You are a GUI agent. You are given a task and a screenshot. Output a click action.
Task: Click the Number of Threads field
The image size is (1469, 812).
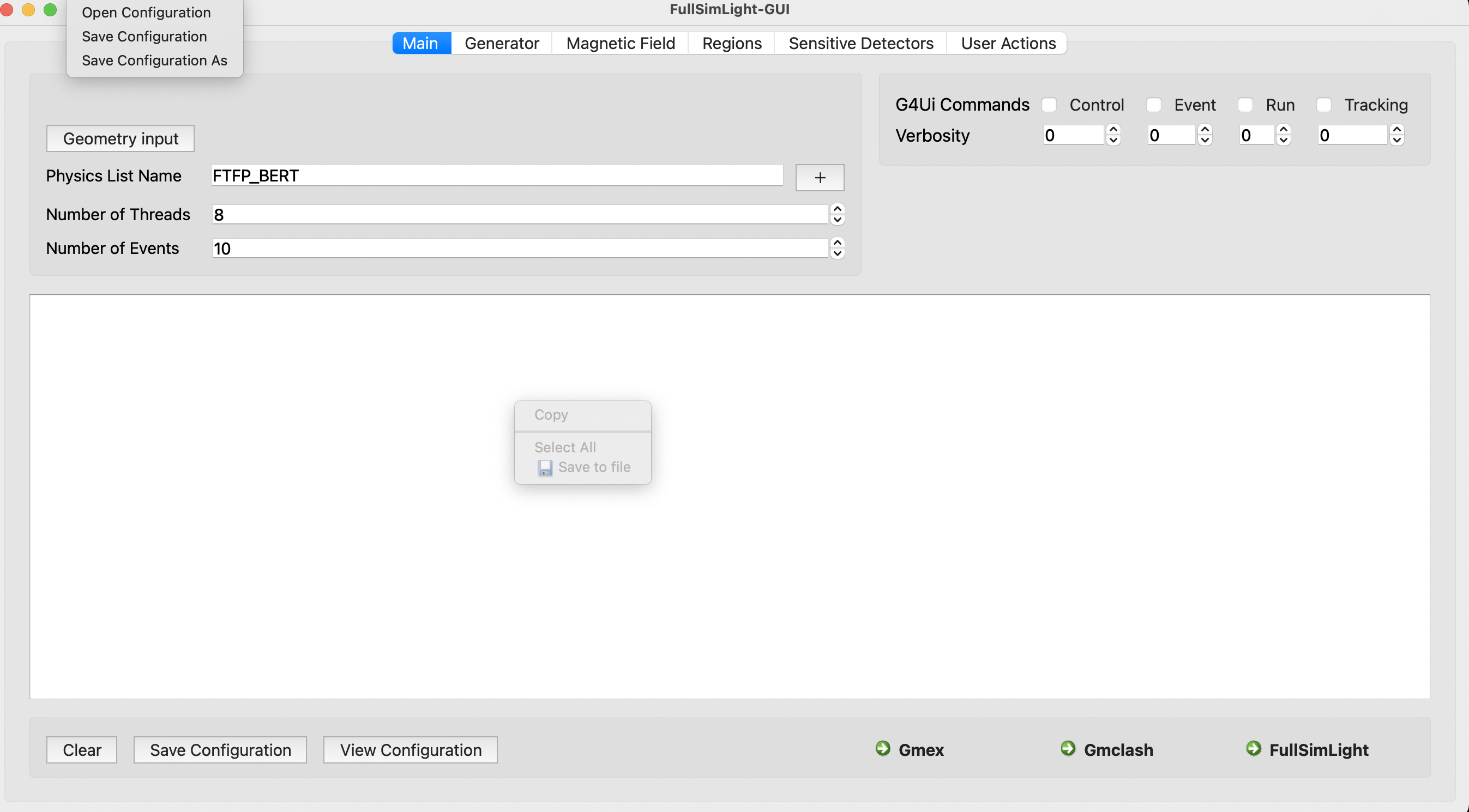pos(520,215)
